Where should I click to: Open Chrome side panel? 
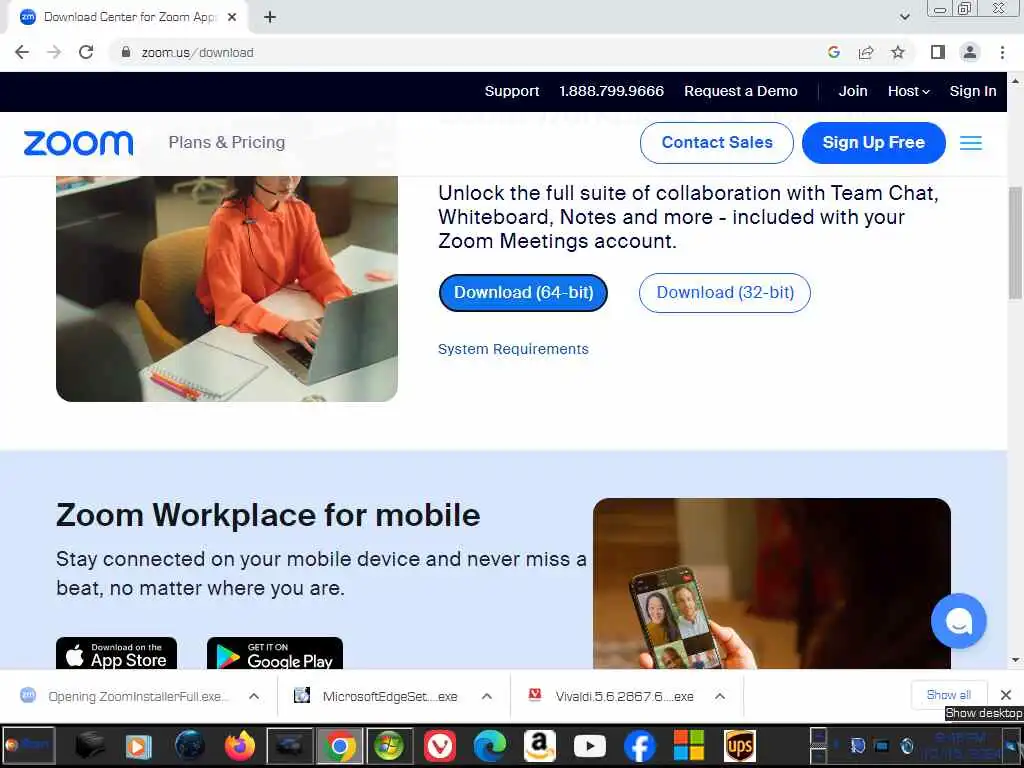tap(938, 52)
